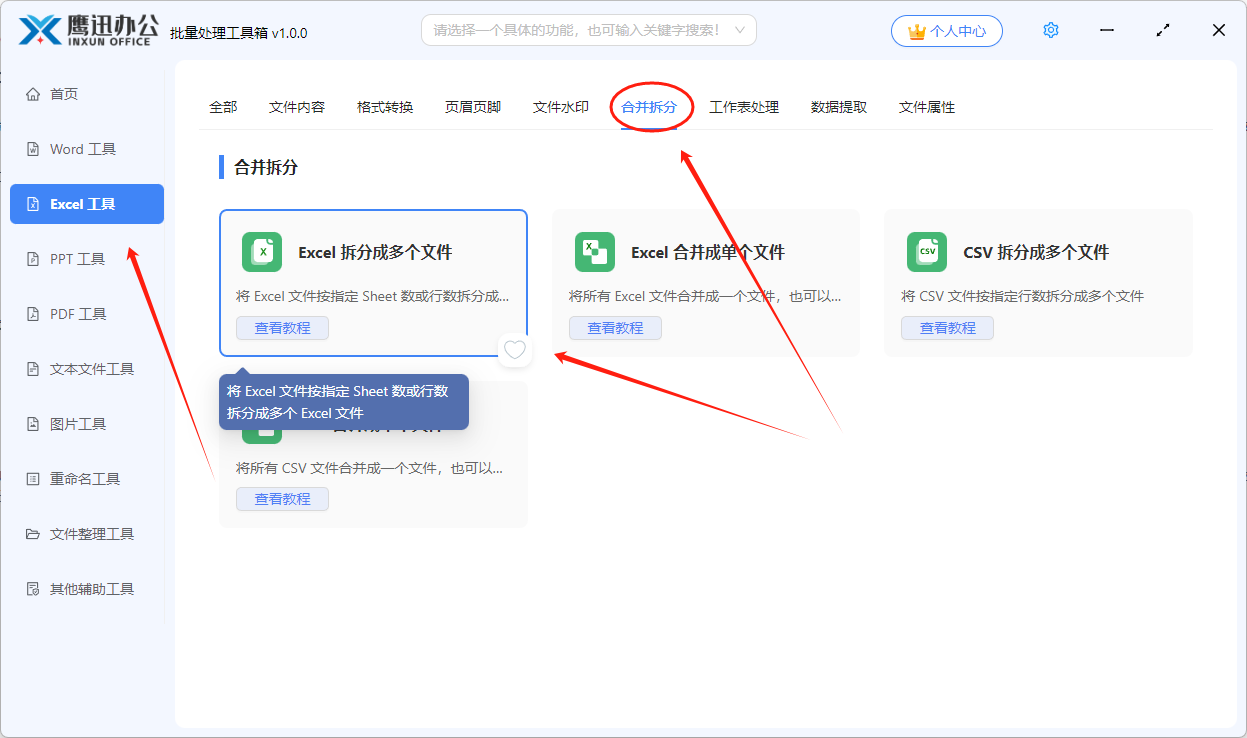
Task: Switch to the 工作表处理 tab
Action: click(744, 107)
